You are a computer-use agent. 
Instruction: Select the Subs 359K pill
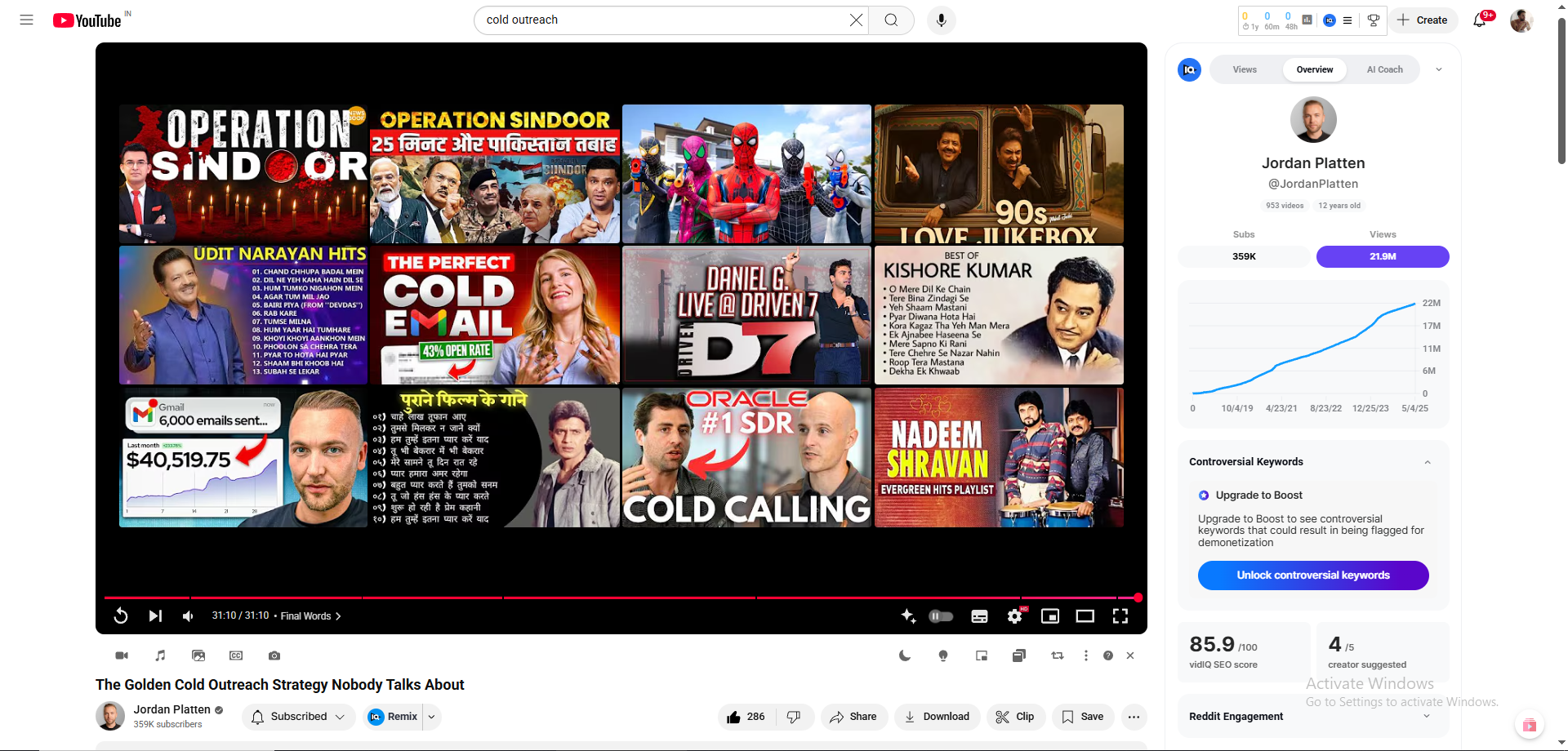point(1244,256)
